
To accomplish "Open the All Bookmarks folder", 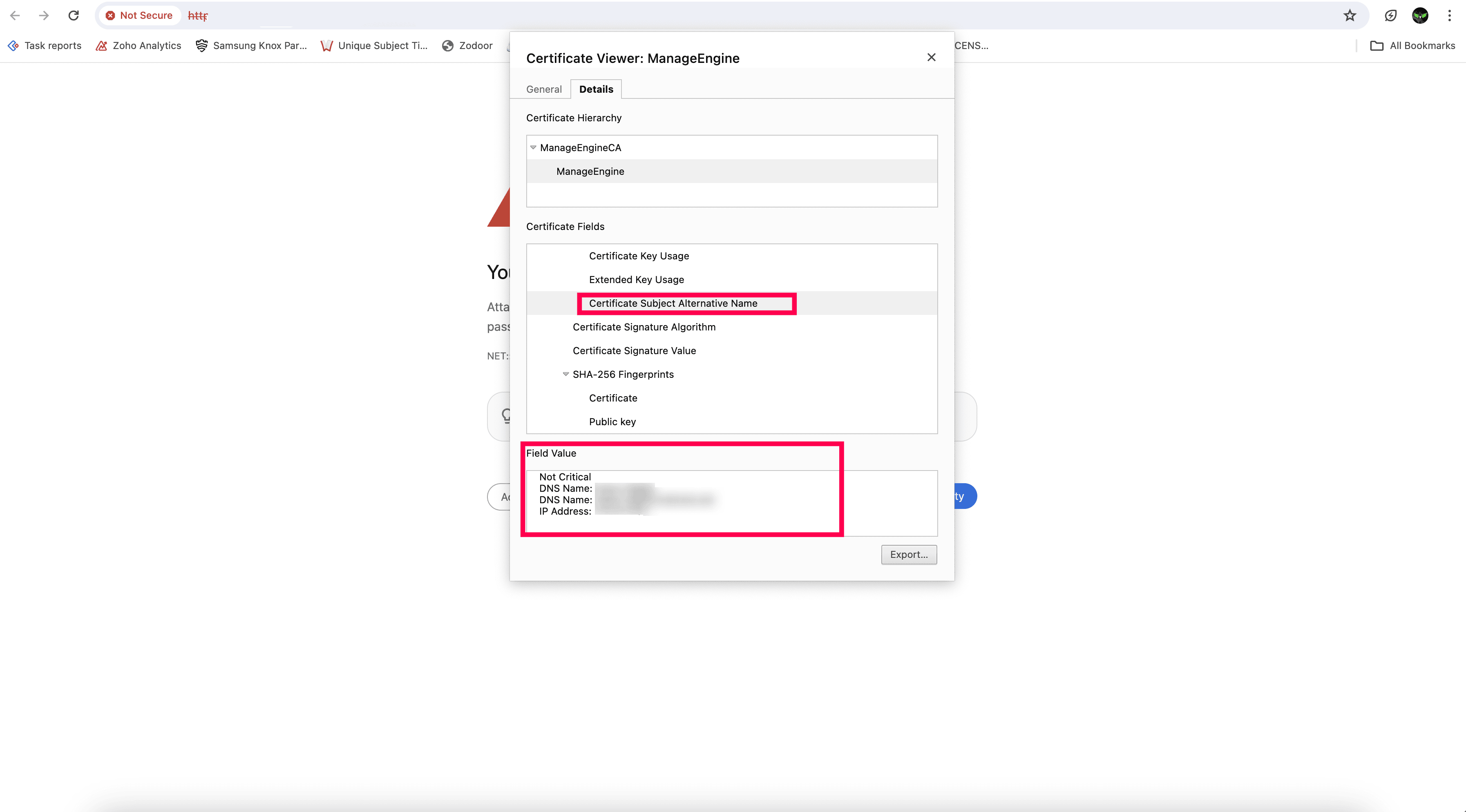I will point(1412,45).
